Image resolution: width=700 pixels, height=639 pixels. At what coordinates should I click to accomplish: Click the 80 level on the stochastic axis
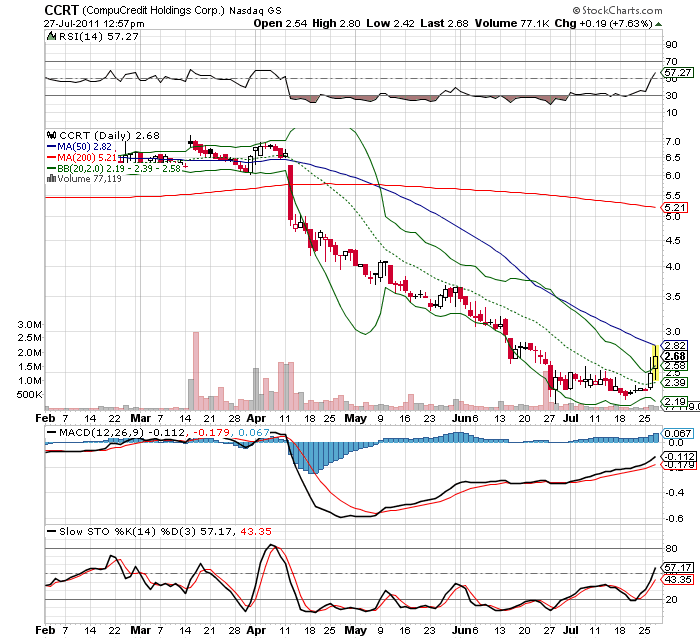(x=671, y=548)
